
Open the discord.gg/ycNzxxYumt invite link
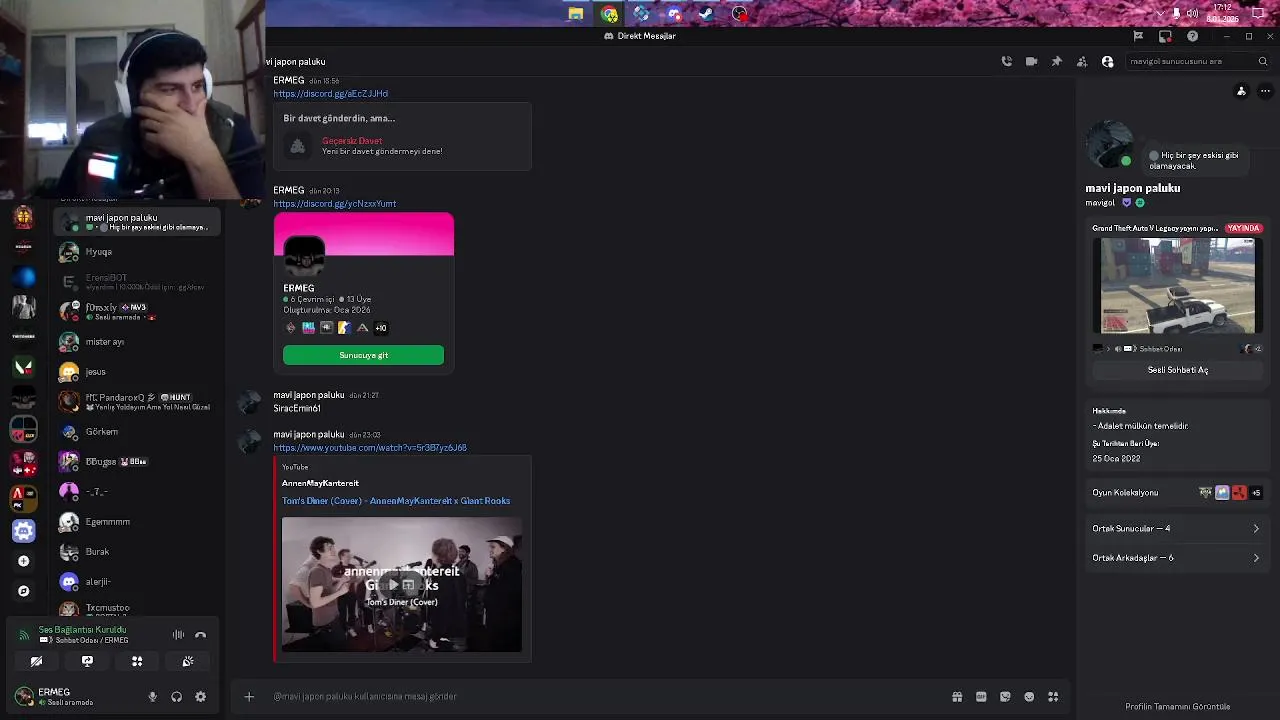pyautogui.click(x=335, y=204)
